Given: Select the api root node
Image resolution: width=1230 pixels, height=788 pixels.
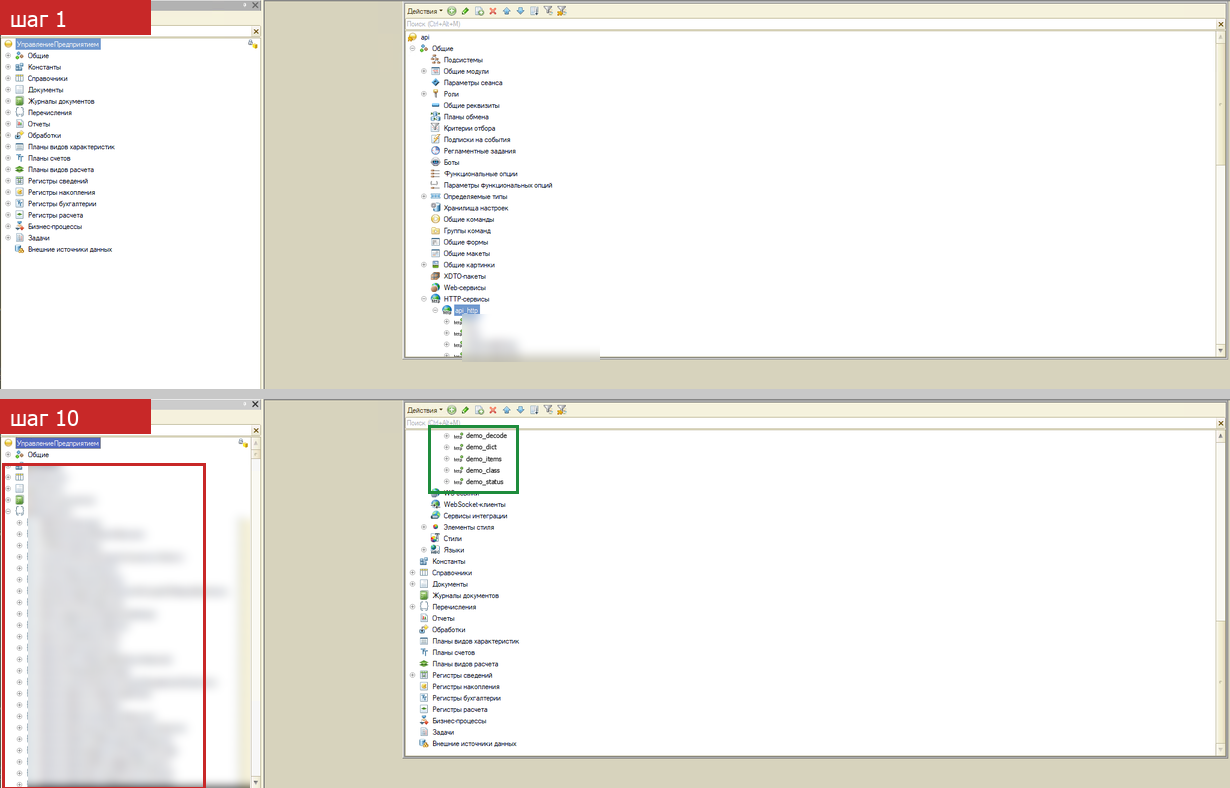Looking at the screenshot, I should click(x=426, y=37).
